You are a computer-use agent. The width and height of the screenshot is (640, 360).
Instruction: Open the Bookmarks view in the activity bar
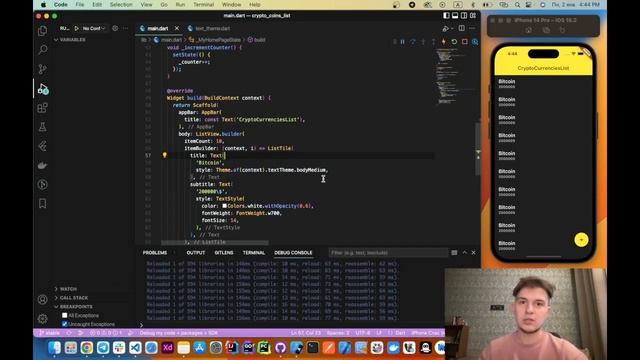(x=42, y=203)
